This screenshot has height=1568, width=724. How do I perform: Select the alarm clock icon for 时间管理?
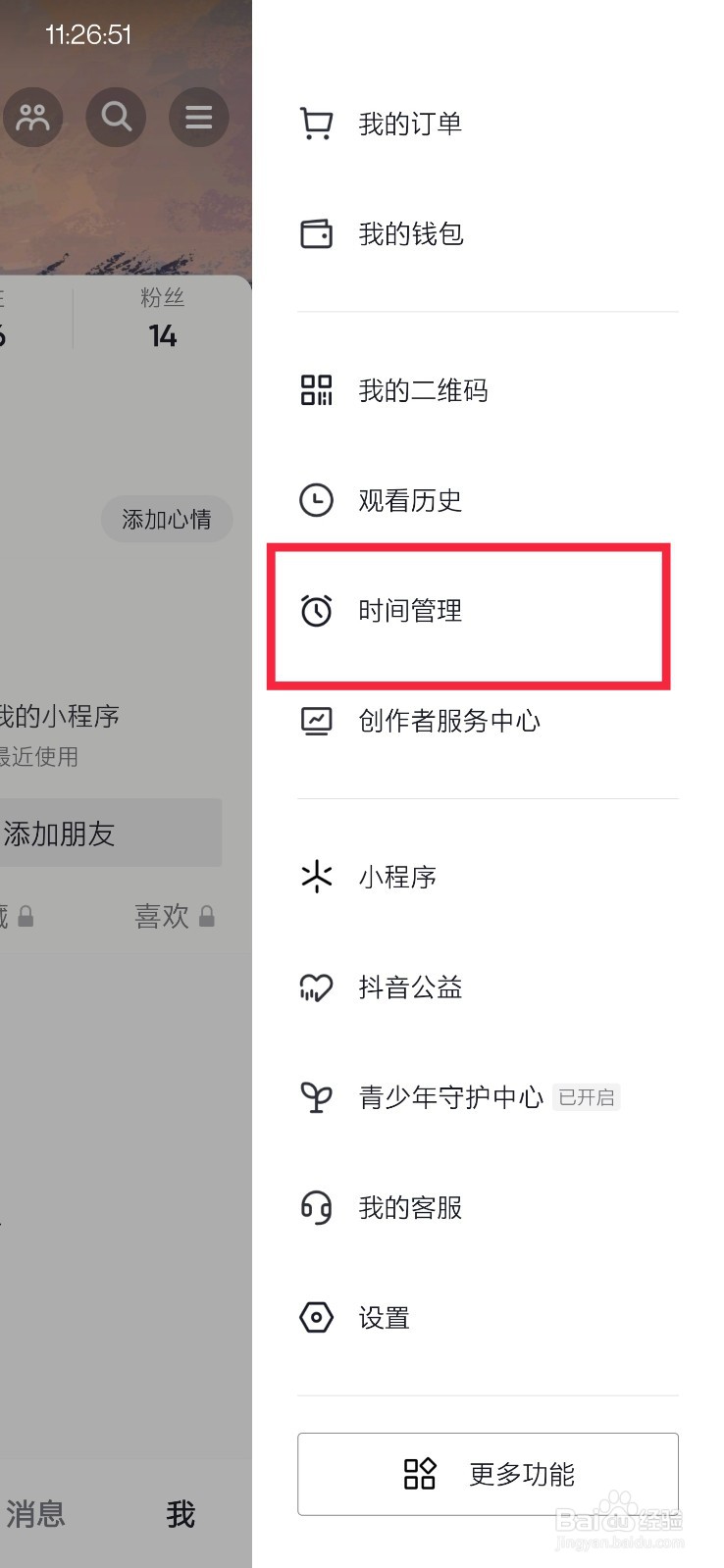pyautogui.click(x=316, y=610)
